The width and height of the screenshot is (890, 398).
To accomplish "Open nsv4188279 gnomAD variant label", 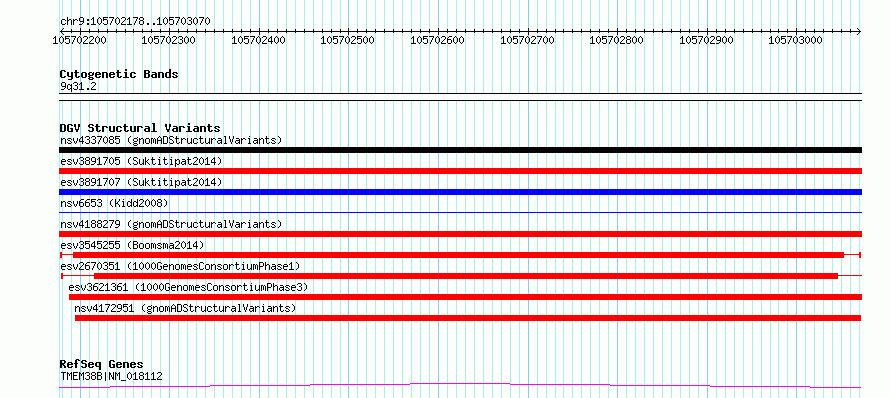I will click(x=171, y=224).
